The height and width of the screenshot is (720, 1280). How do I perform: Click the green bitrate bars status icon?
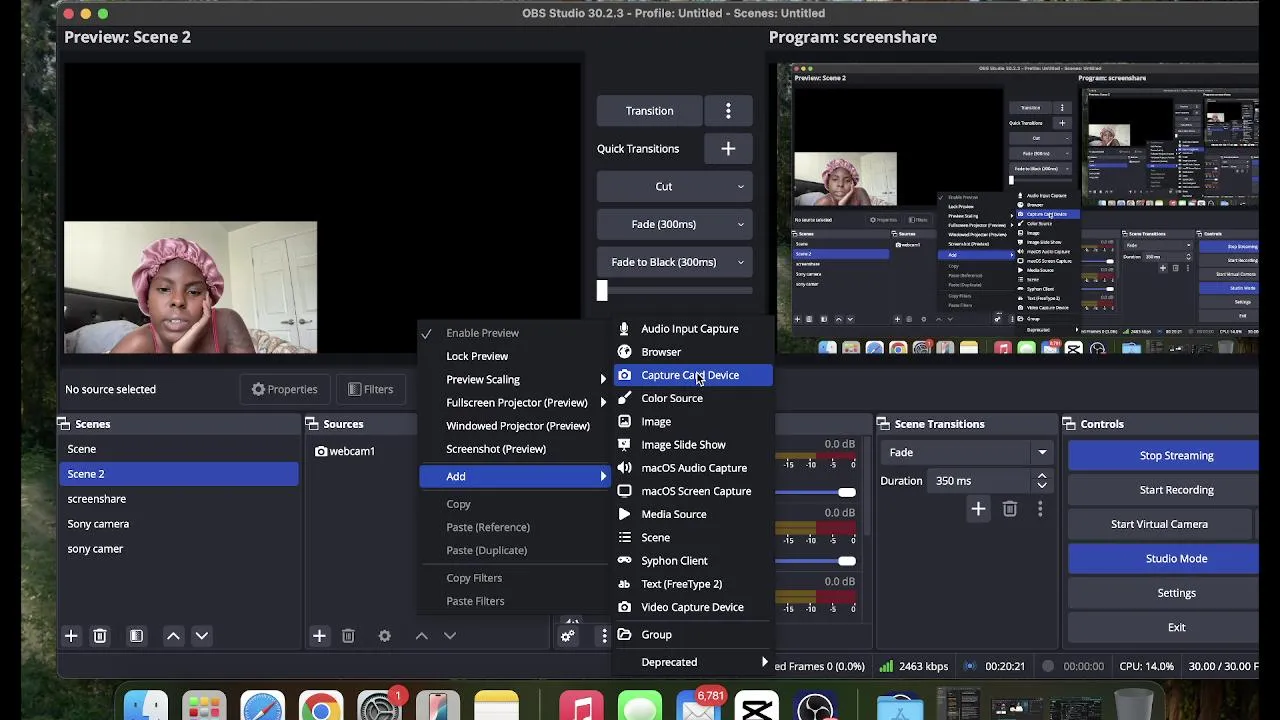click(886, 666)
